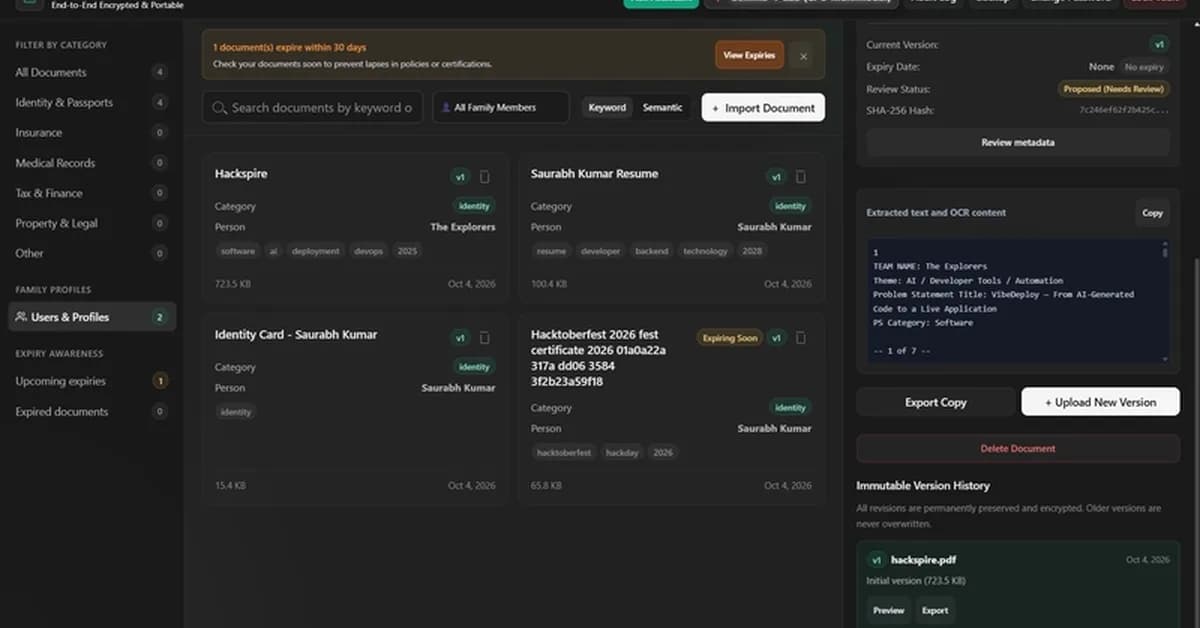Click the Expiring Soon badge
The image size is (1200, 628).
(730, 338)
